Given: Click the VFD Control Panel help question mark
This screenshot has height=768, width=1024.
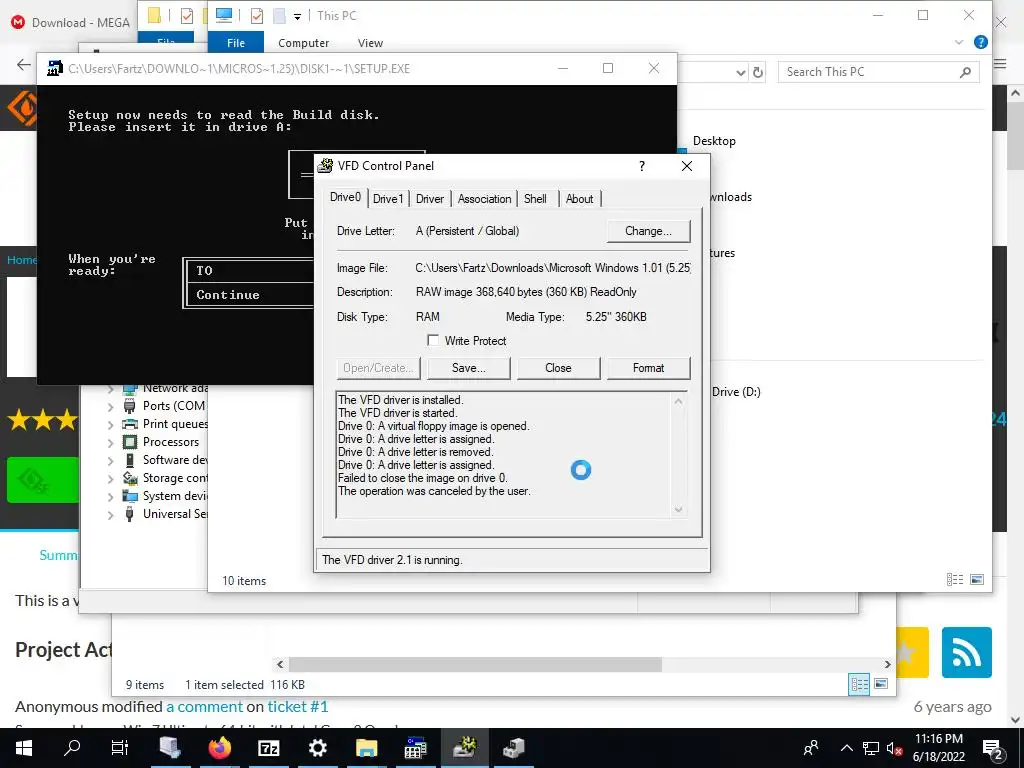Looking at the screenshot, I should [x=642, y=166].
